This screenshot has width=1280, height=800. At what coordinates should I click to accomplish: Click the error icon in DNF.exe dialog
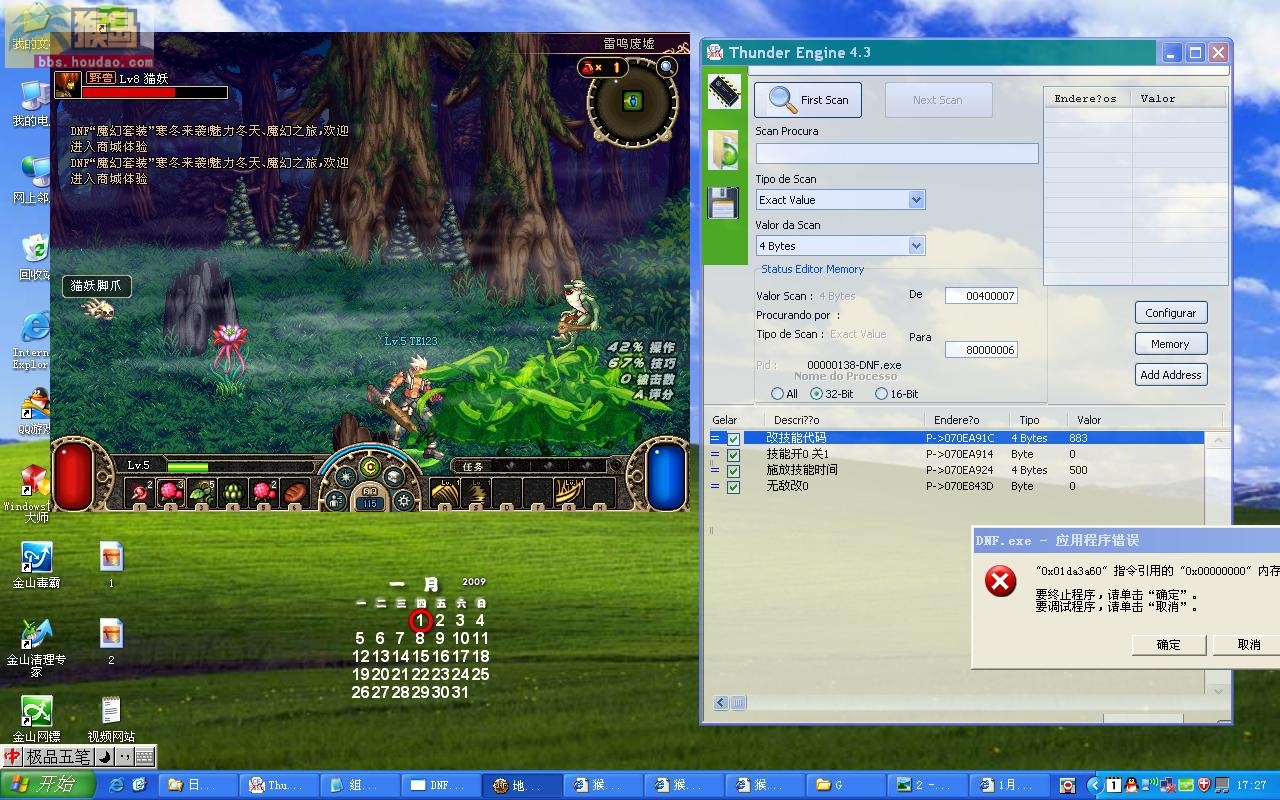1000,581
